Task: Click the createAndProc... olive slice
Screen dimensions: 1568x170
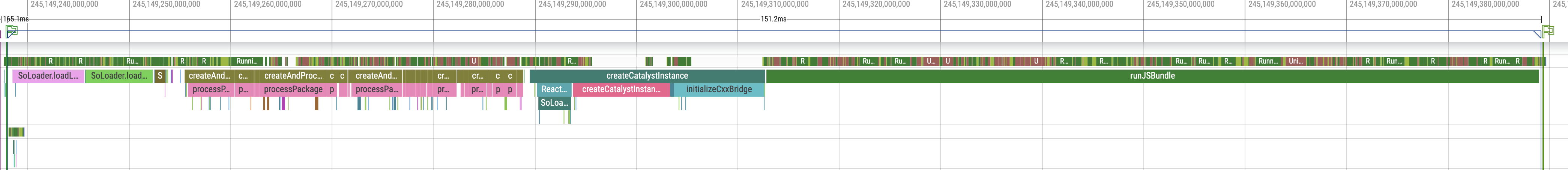Action: click(x=293, y=76)
